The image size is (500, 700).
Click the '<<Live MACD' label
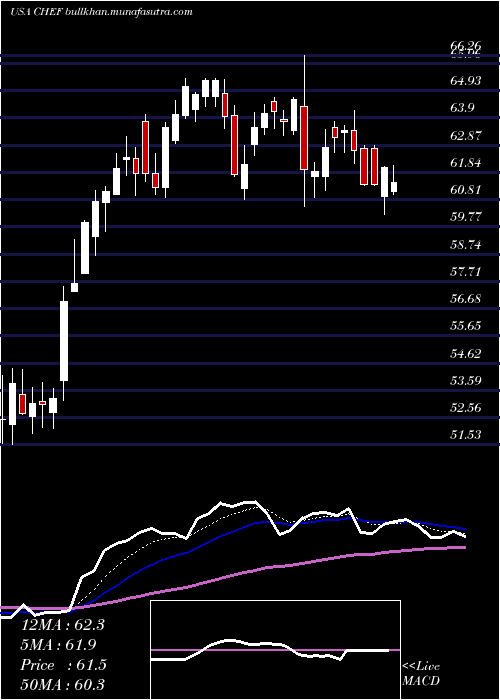tap(421, 673)
